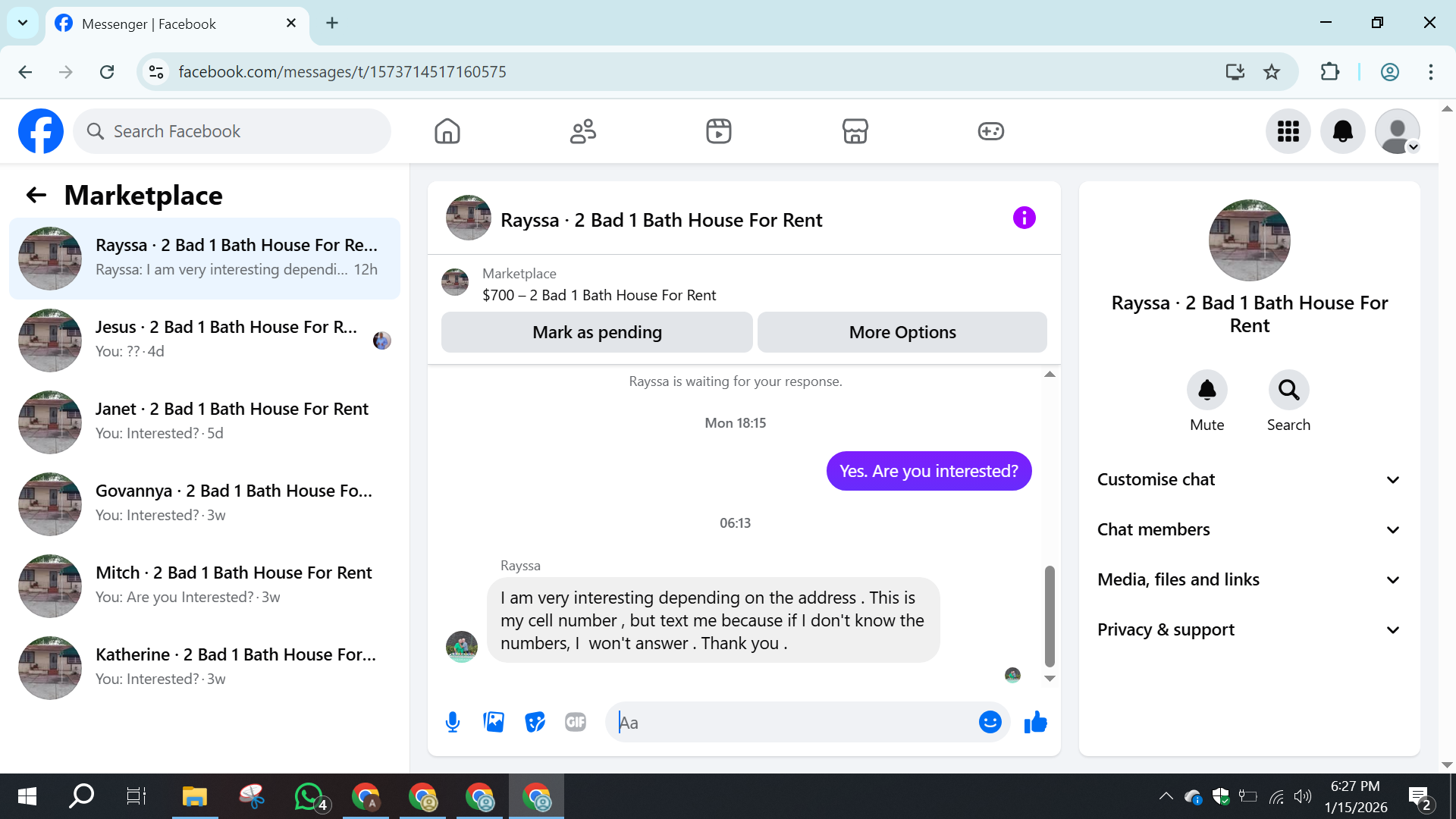
Task: Expand the Chat members section
Action: click(1249, 529)
